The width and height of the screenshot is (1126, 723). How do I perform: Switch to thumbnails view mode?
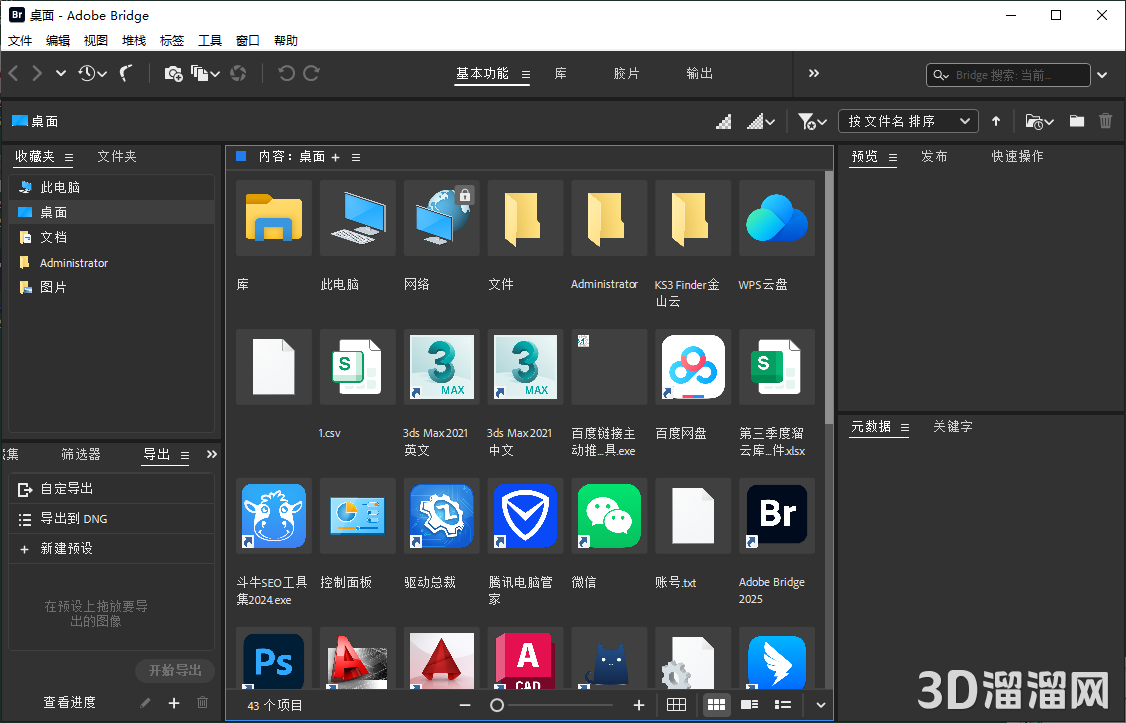pos(716,705)
